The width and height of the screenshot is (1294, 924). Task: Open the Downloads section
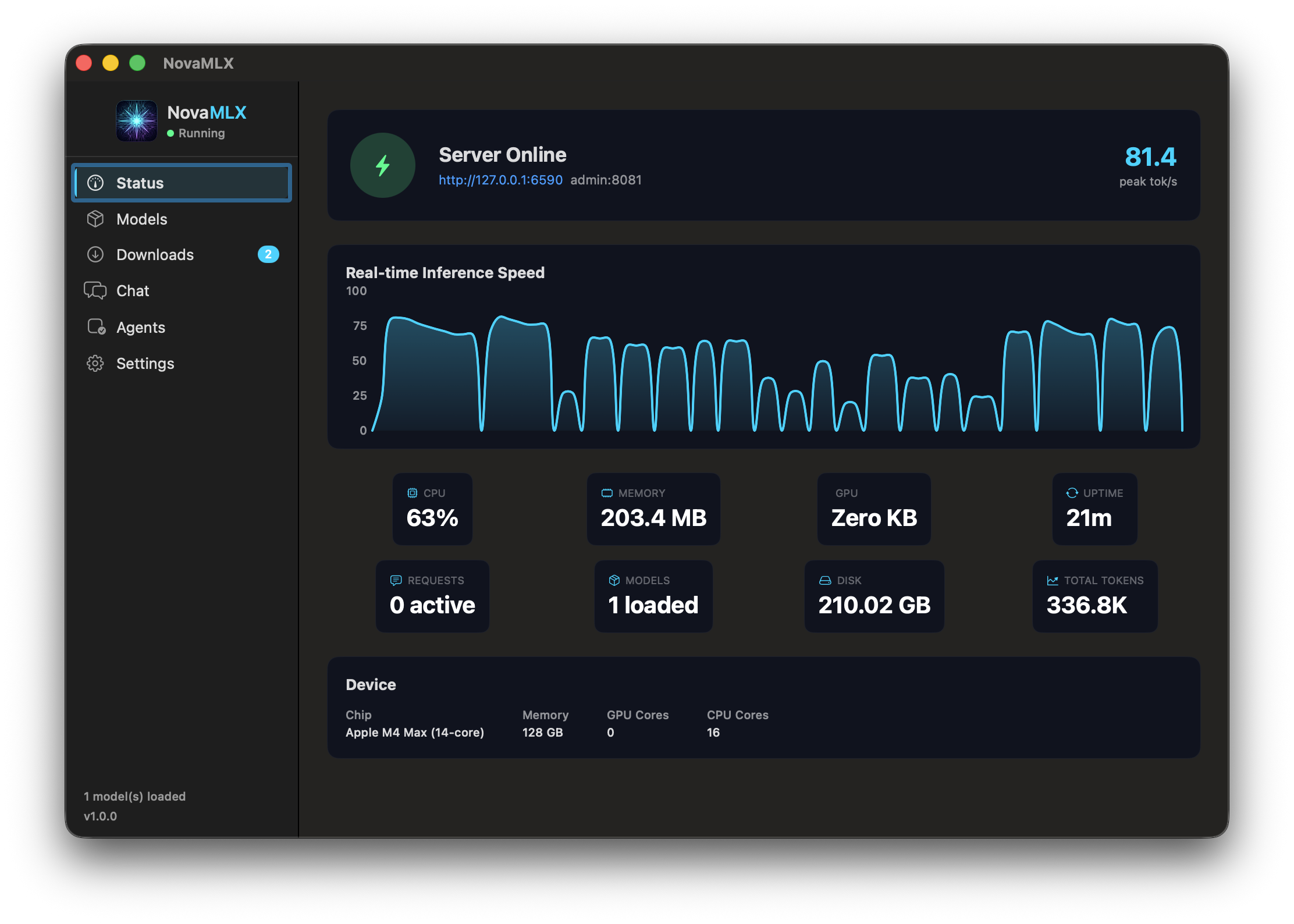pos(182,254)
